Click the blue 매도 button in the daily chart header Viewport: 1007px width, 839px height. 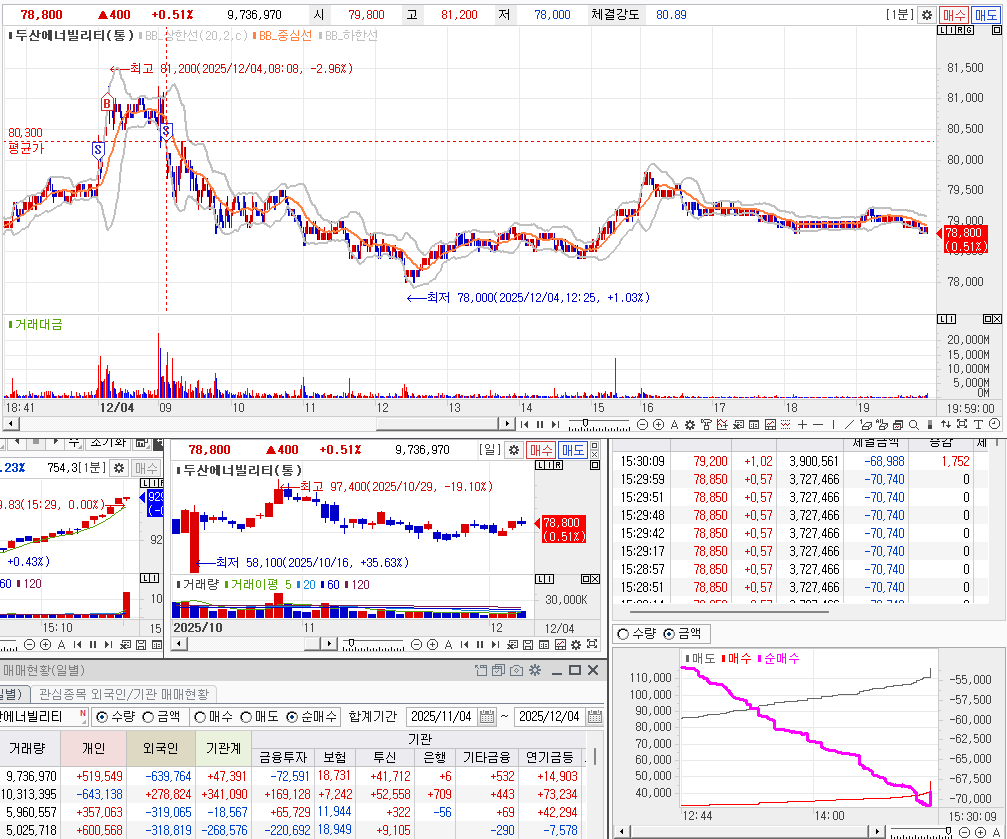573,450
